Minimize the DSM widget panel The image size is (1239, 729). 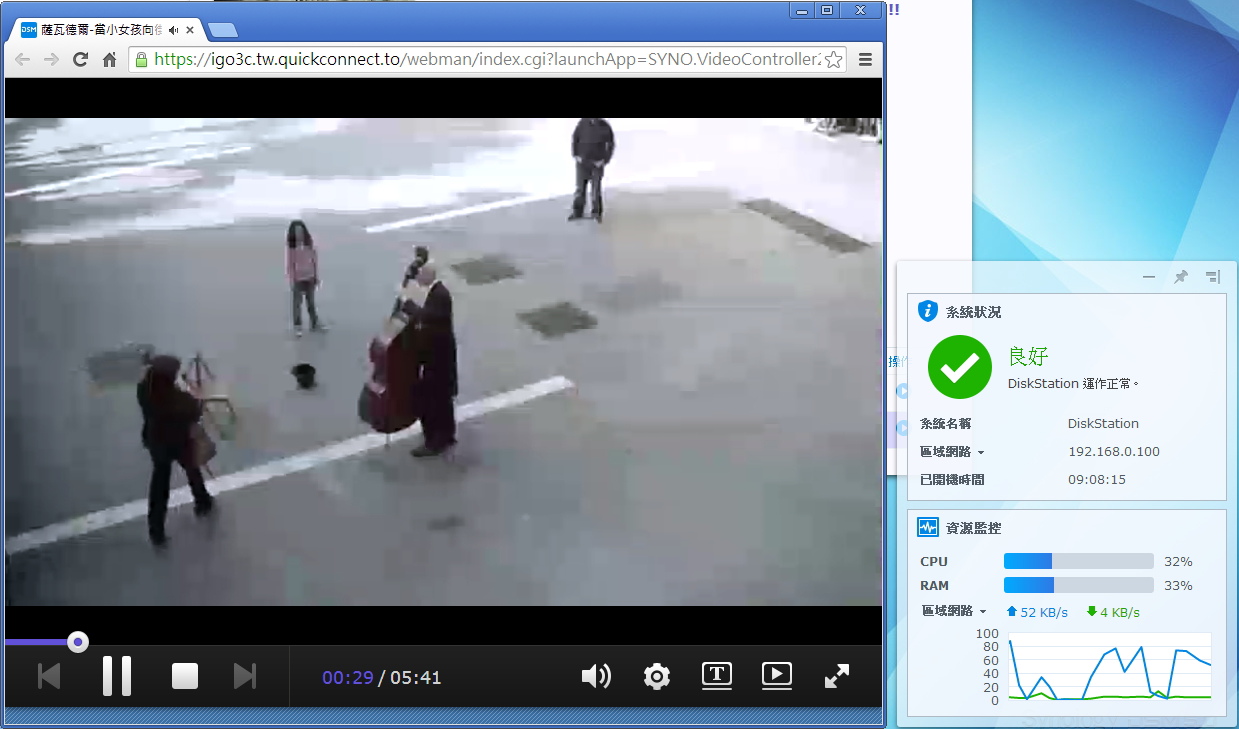click(x=1149, y=277)
